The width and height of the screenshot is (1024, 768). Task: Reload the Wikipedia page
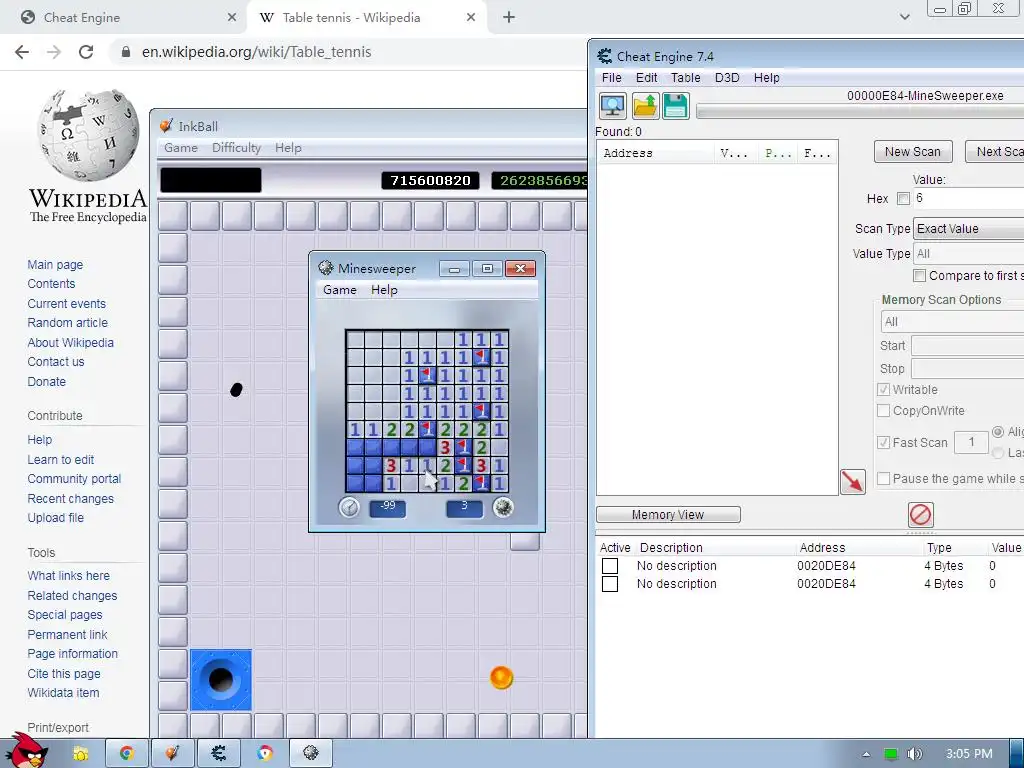click(x=86, y=52)
